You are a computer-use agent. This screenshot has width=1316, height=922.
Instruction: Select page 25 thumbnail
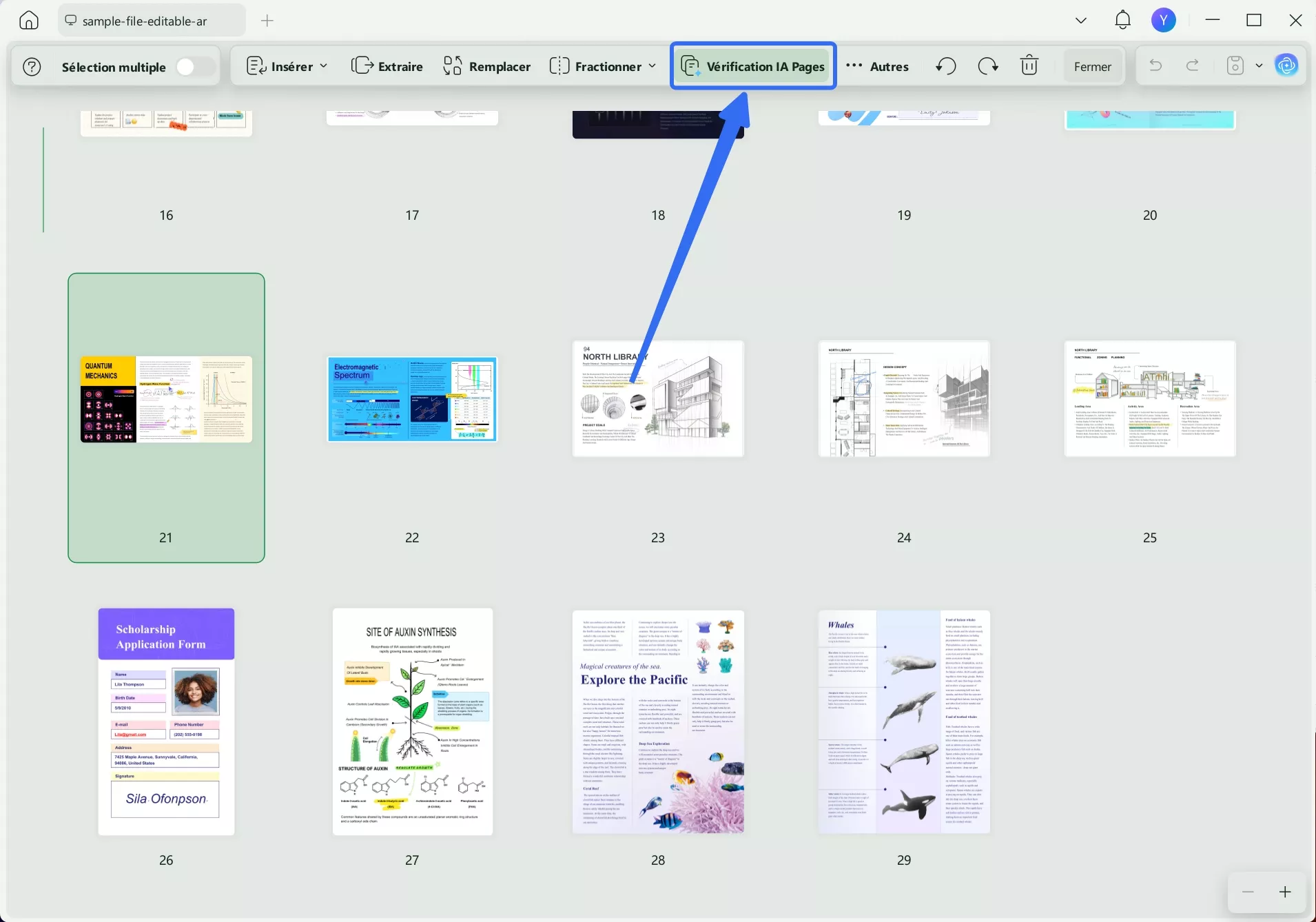click(x=1150, y=398)
